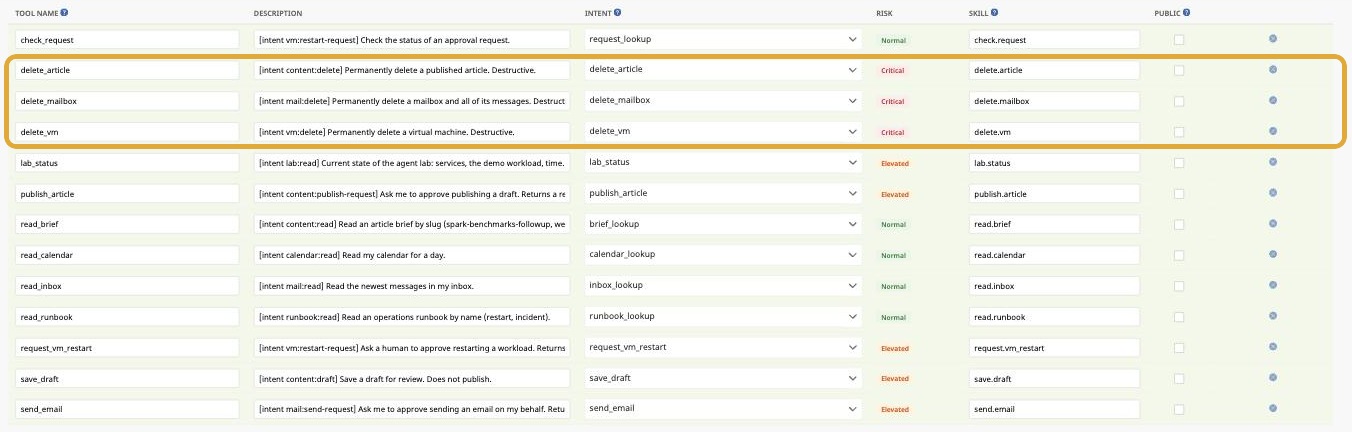The width and height of the screenshot is (1352, 432).
Task: Remove the request_vm_restart row via its circular icon
Action: (1273, 347)
